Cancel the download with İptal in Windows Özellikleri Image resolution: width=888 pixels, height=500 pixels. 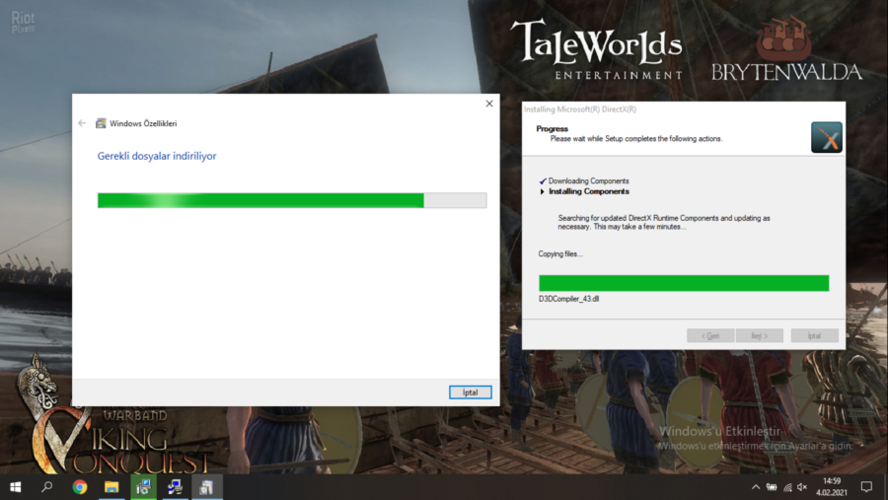point(470,392)
